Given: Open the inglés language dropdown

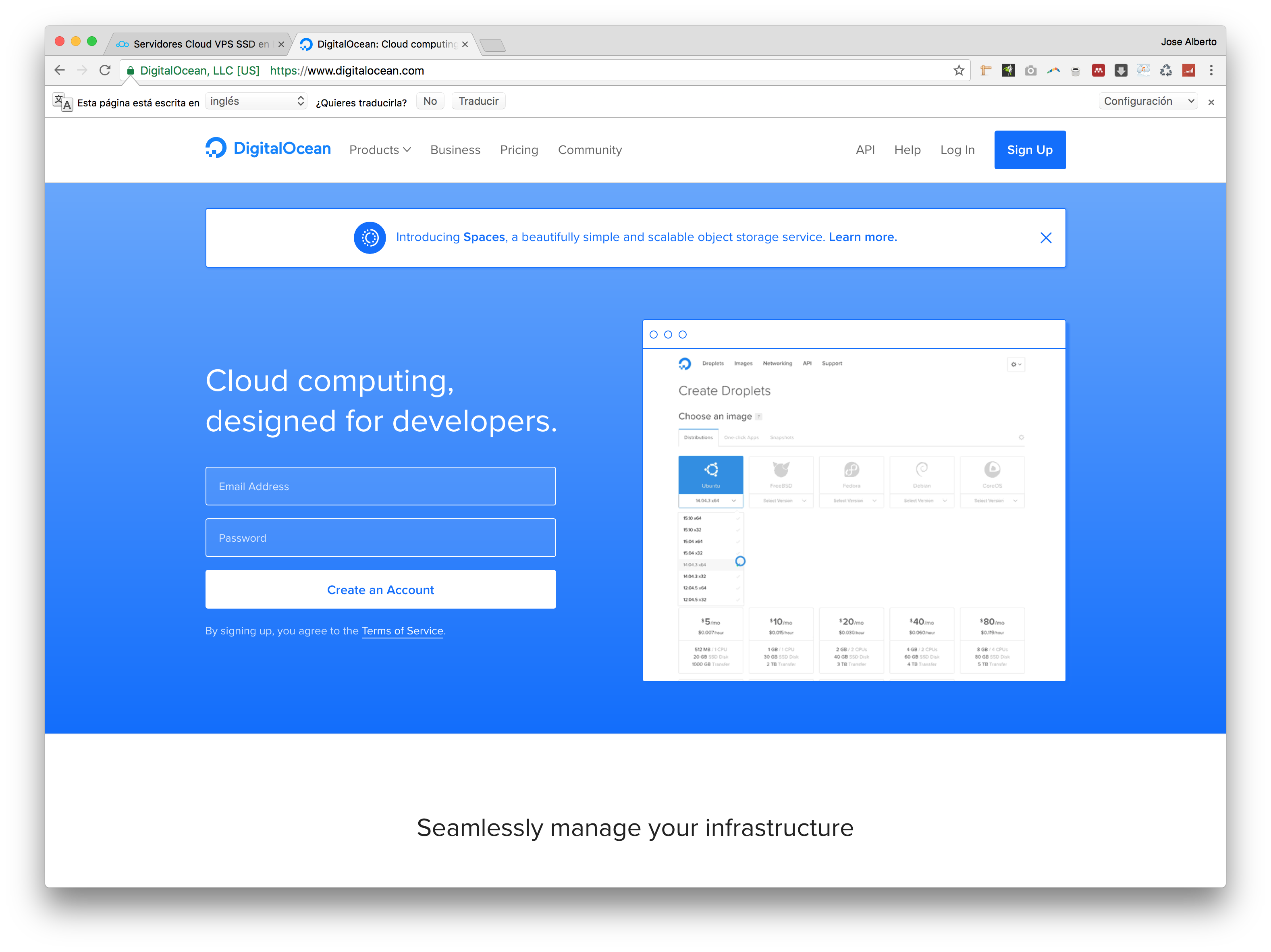Looking at the screenshot, I should (256, 101).
